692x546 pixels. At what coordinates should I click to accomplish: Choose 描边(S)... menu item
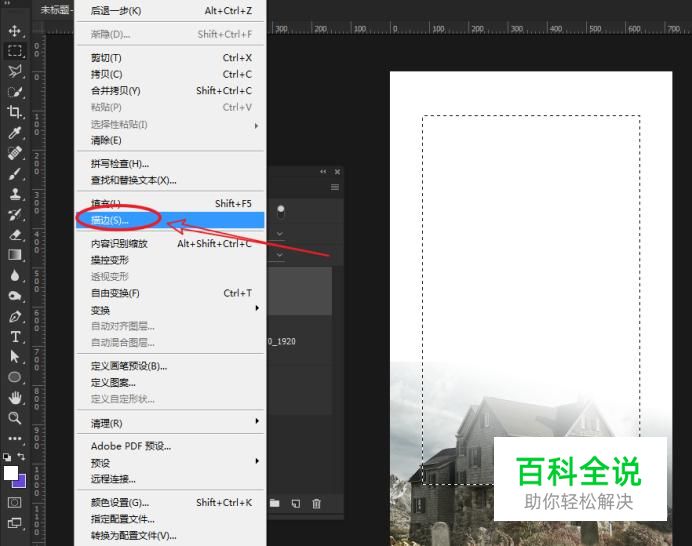click(171, 220)
